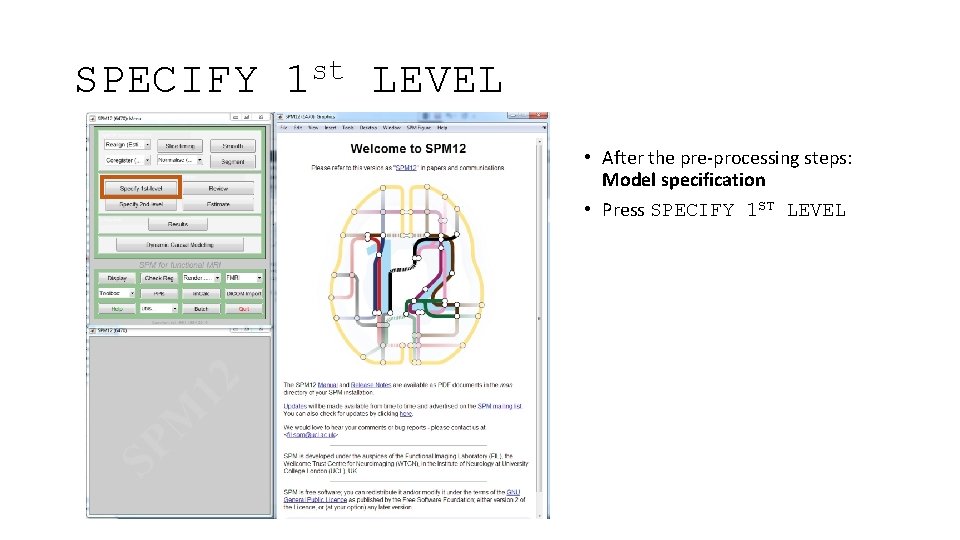Open Desktop menu in Graphics window
Image resolution: width=960 pixels, height=540 pixels.
368,128
